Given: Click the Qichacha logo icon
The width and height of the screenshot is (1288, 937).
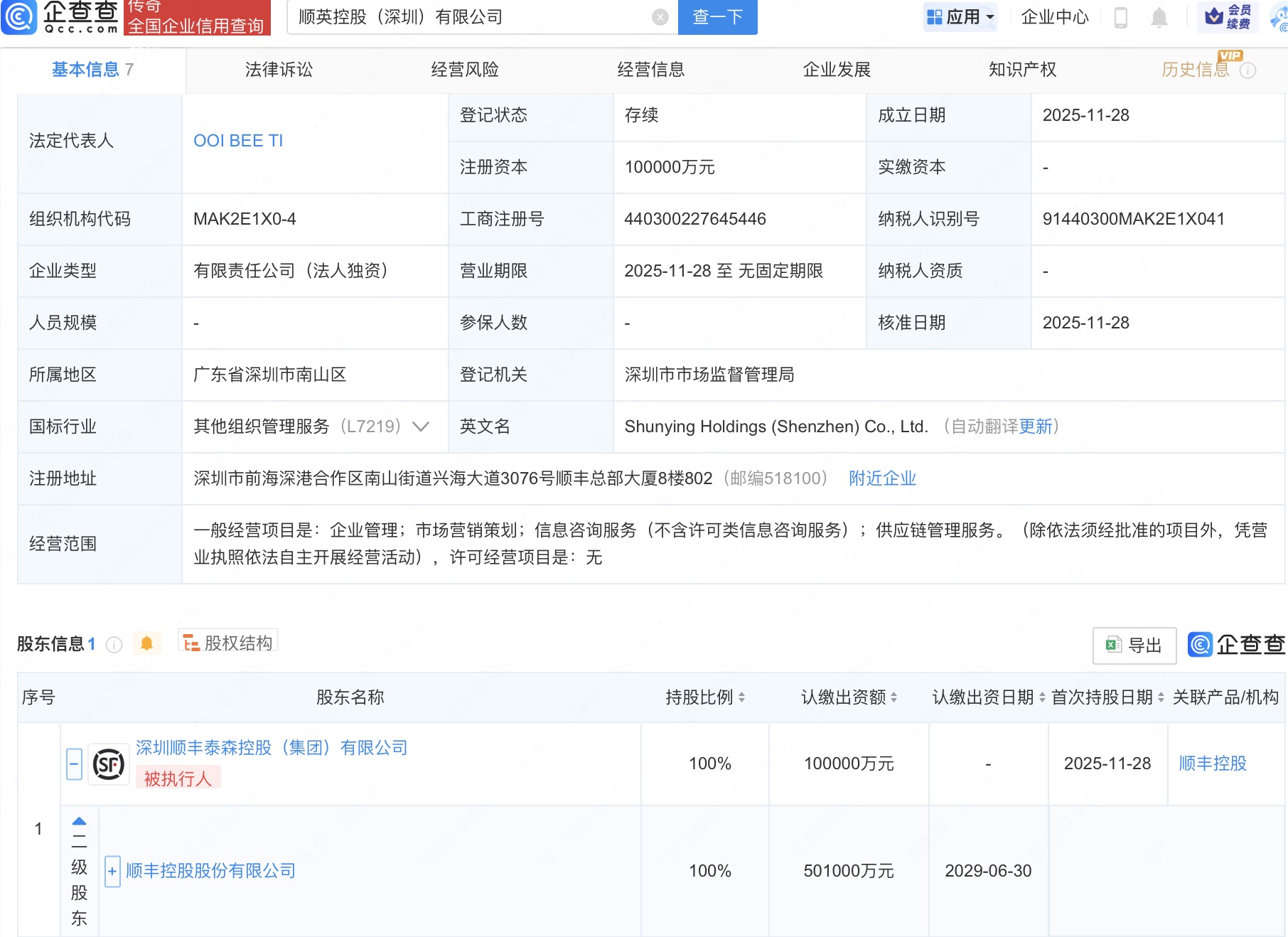Looking at the screenshot, I should [18, 17].
